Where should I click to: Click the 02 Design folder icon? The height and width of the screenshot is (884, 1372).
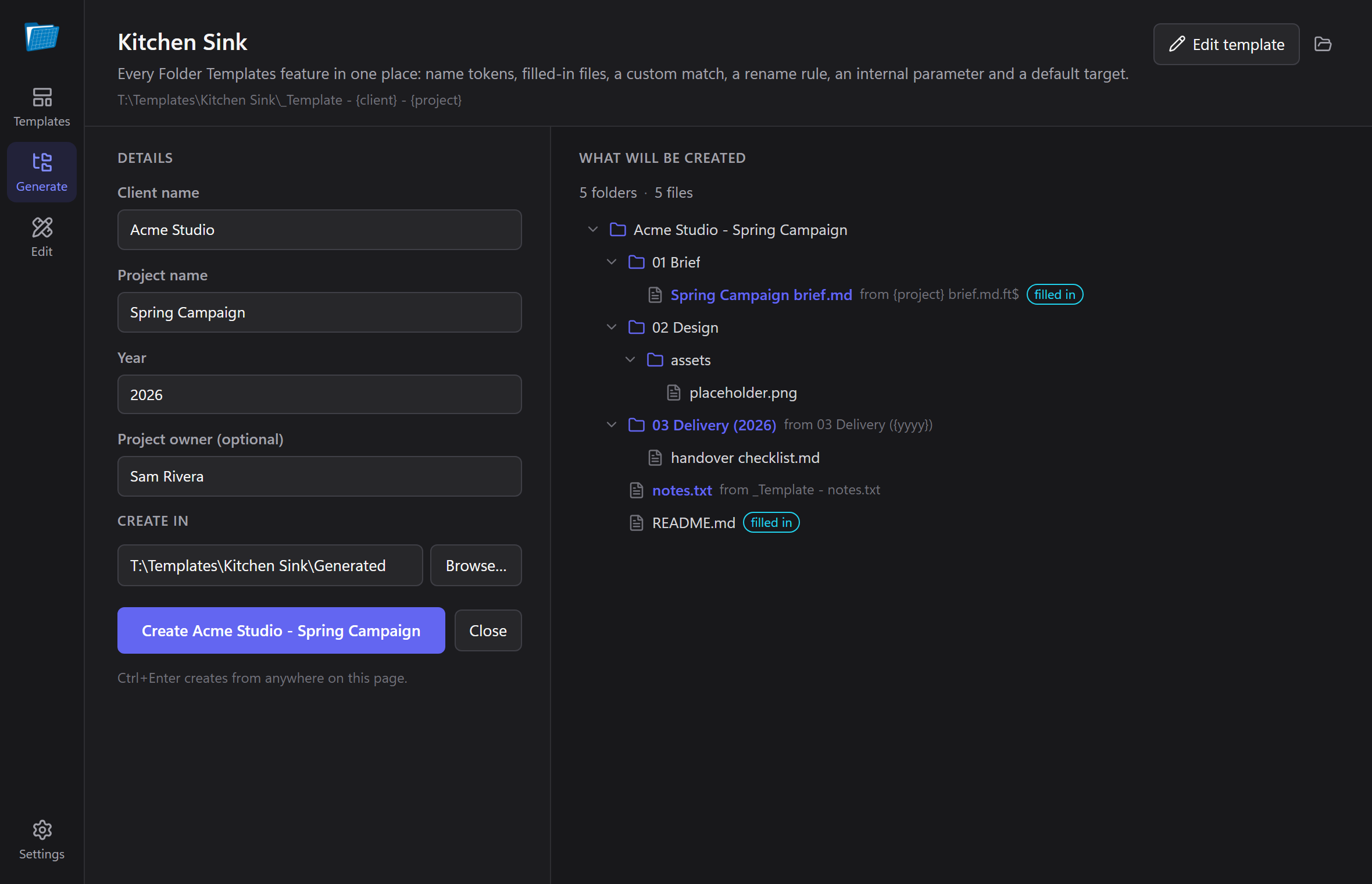(x=636, y=327)
